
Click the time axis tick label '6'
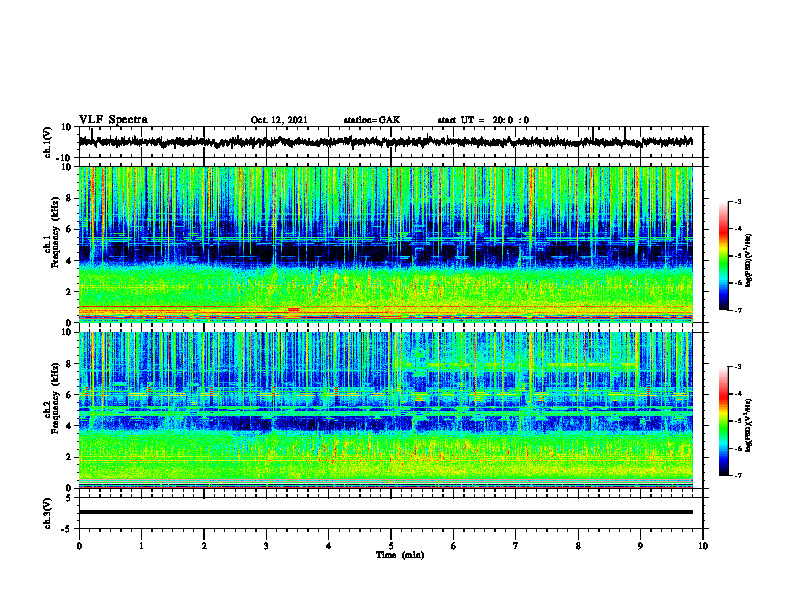(x=453, y=546)
